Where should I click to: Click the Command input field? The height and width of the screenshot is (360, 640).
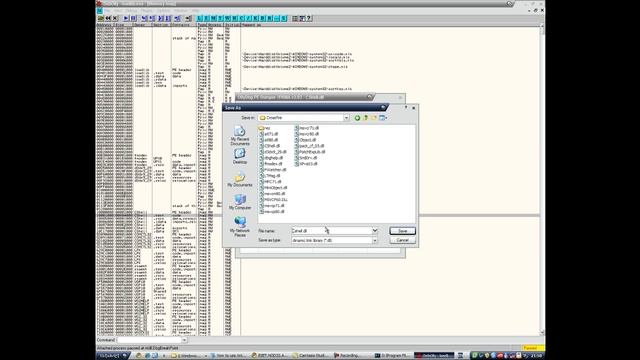(x=149, y=340)
